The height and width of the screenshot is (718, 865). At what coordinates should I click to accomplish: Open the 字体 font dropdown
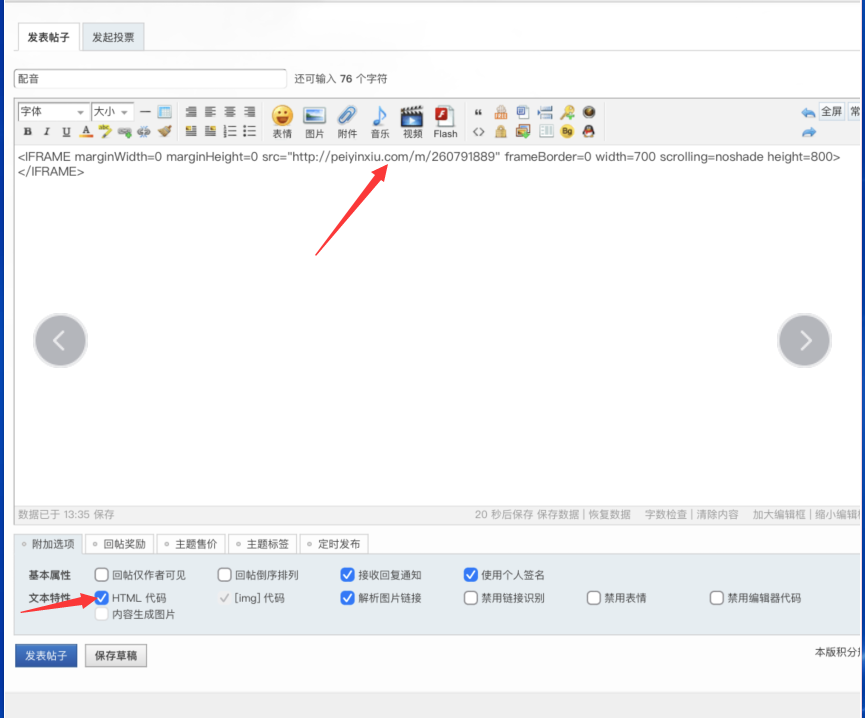coord(53,112)
